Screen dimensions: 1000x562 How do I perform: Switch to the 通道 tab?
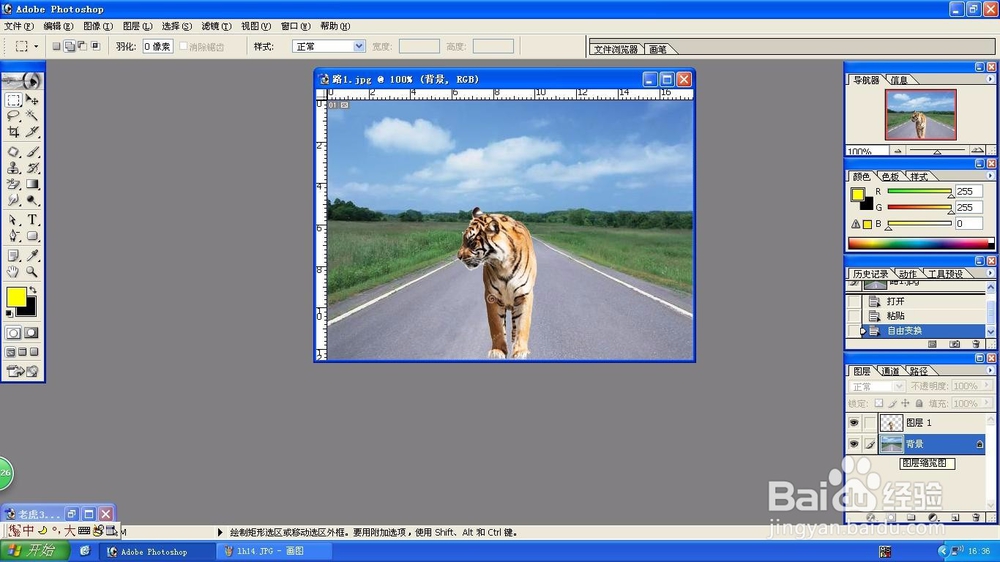[890, 371]
